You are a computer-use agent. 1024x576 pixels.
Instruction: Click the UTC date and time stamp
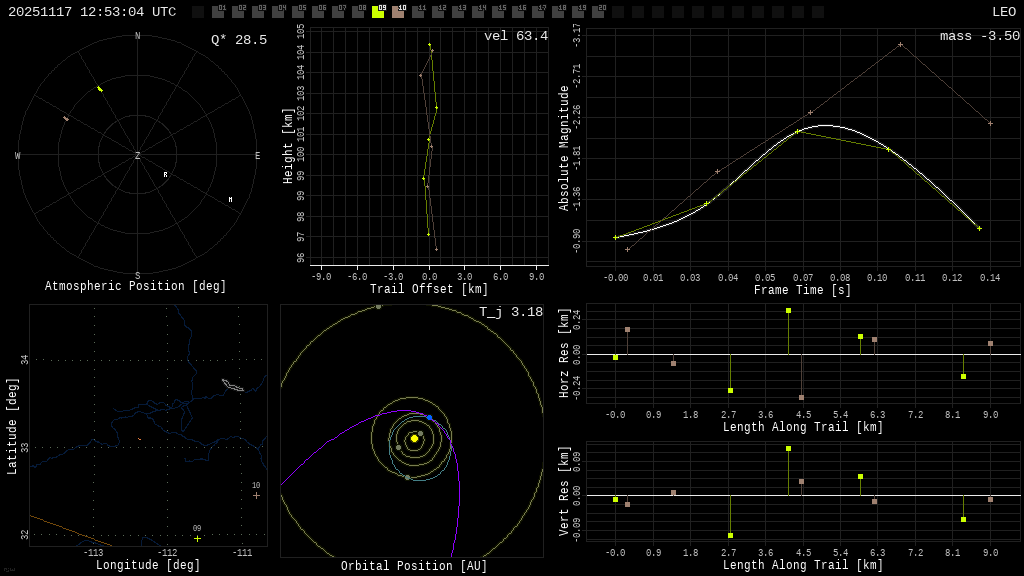tap(92, 12)
